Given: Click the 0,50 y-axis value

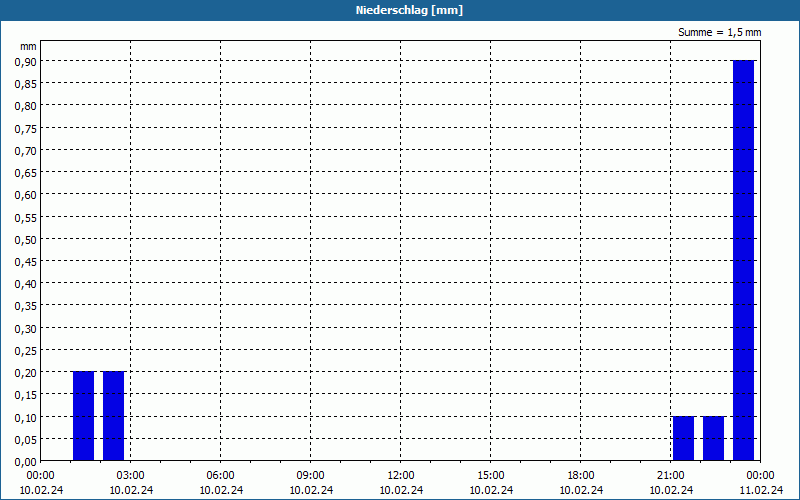Looking at the screenshot, I should [x=26, y=239].
